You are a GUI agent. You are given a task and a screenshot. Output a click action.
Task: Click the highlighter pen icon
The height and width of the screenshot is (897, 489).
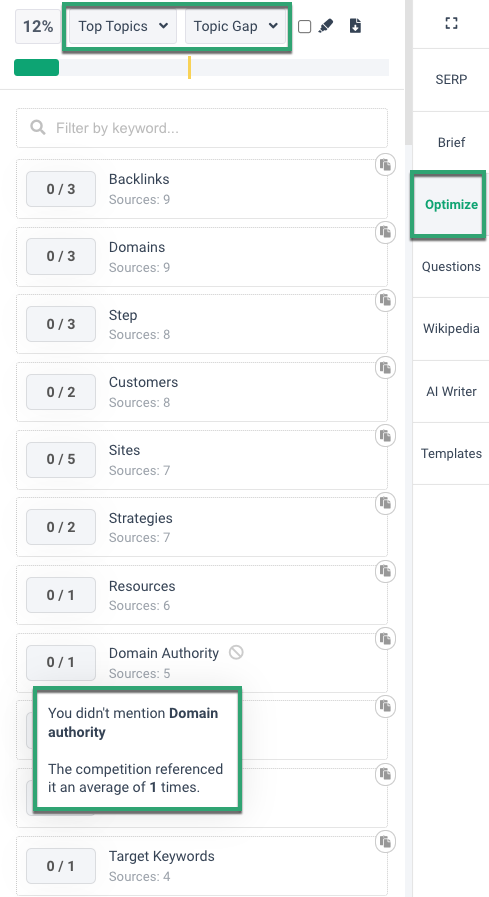[x=325, y=26]
